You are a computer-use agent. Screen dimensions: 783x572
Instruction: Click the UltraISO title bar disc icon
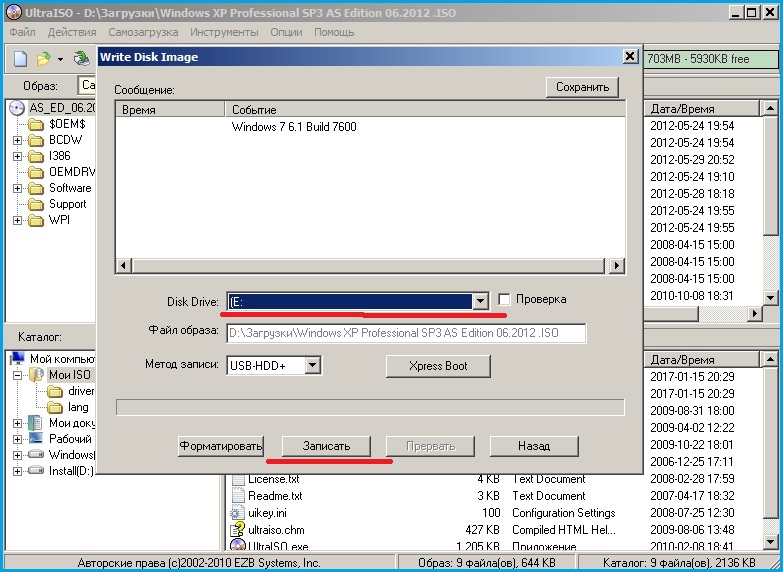(13, 12)
